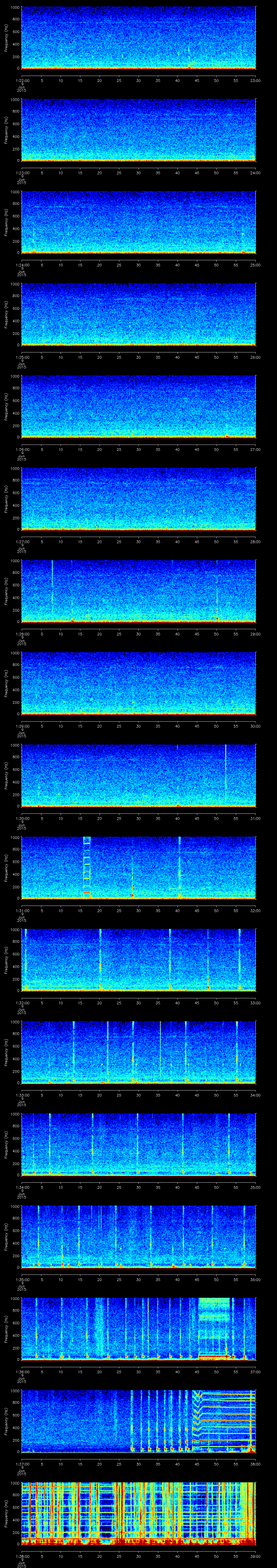Click the 1:25:00 time axis label

pyautogui.click(x=21, y=357)
